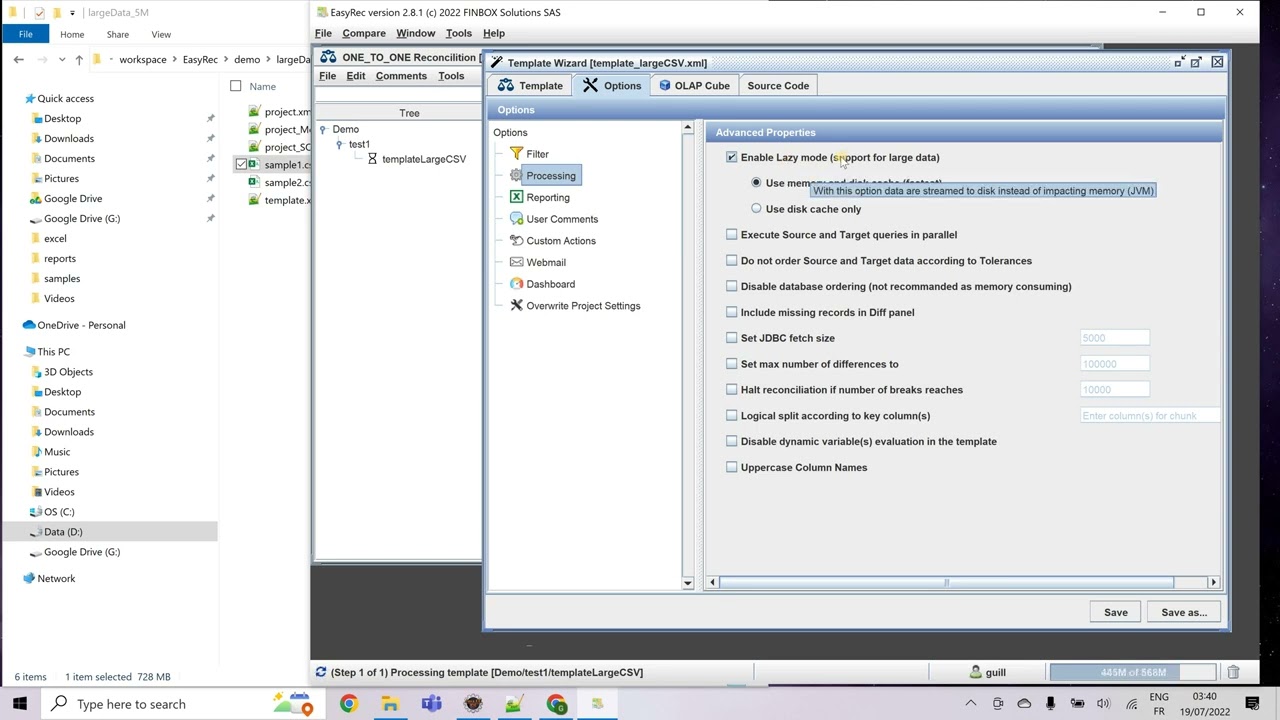Click the memory usage progress bar
Viewport: 1280px width, 720px height.
click(x=1133, y=673)
